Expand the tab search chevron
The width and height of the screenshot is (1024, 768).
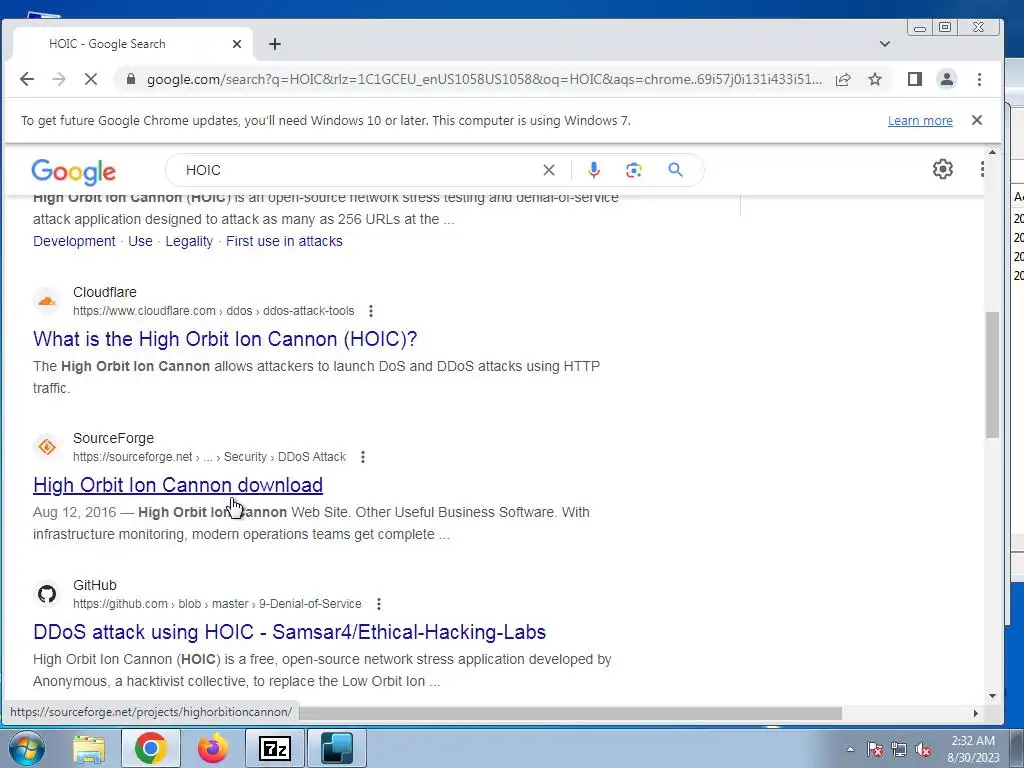point(885,44)
